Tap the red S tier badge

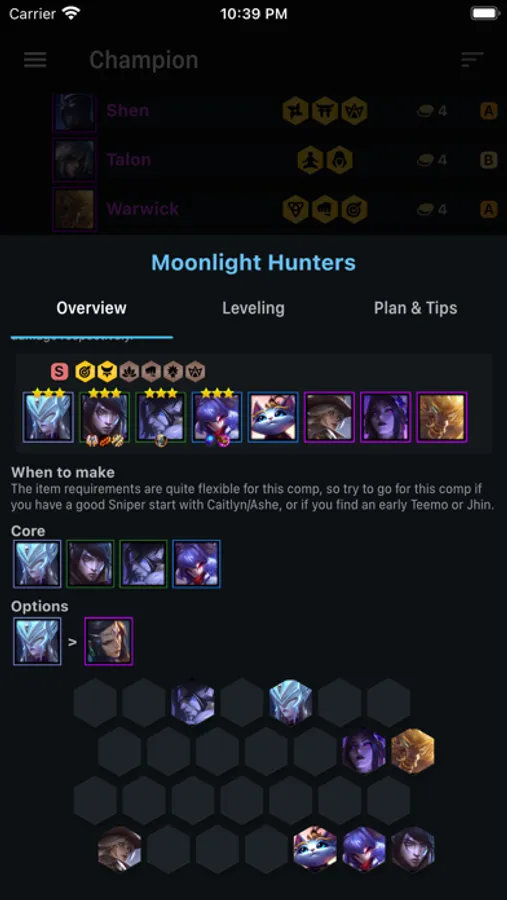click(x=59, y=371)
